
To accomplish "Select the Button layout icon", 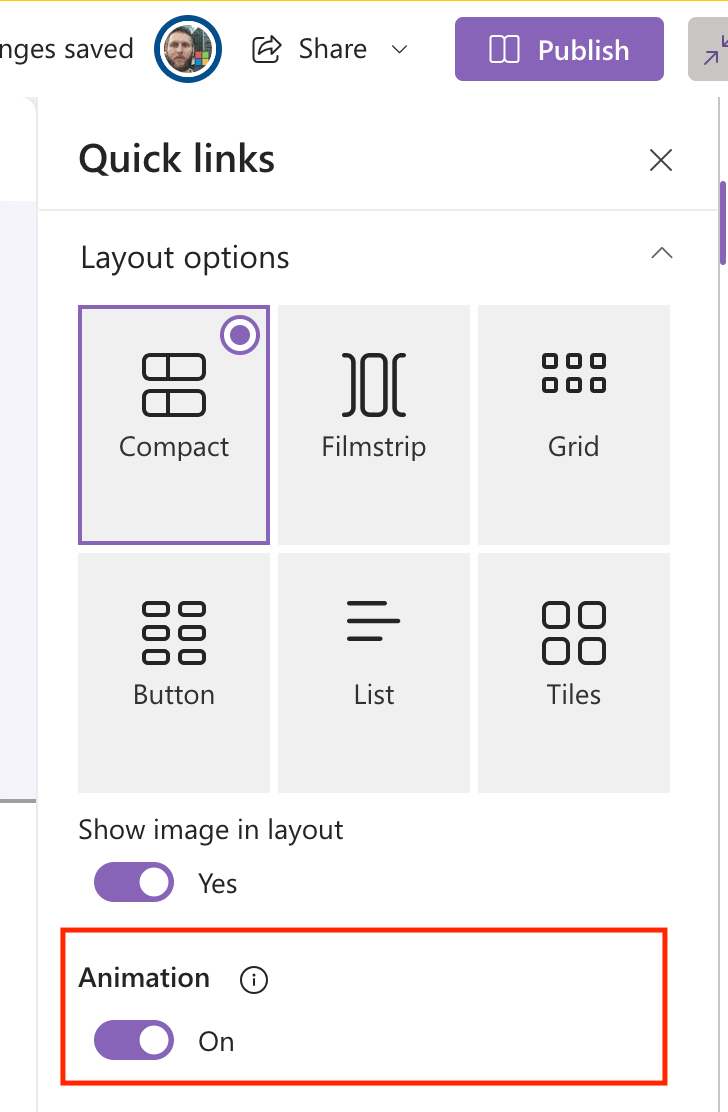I will click(x=174, y=633).
